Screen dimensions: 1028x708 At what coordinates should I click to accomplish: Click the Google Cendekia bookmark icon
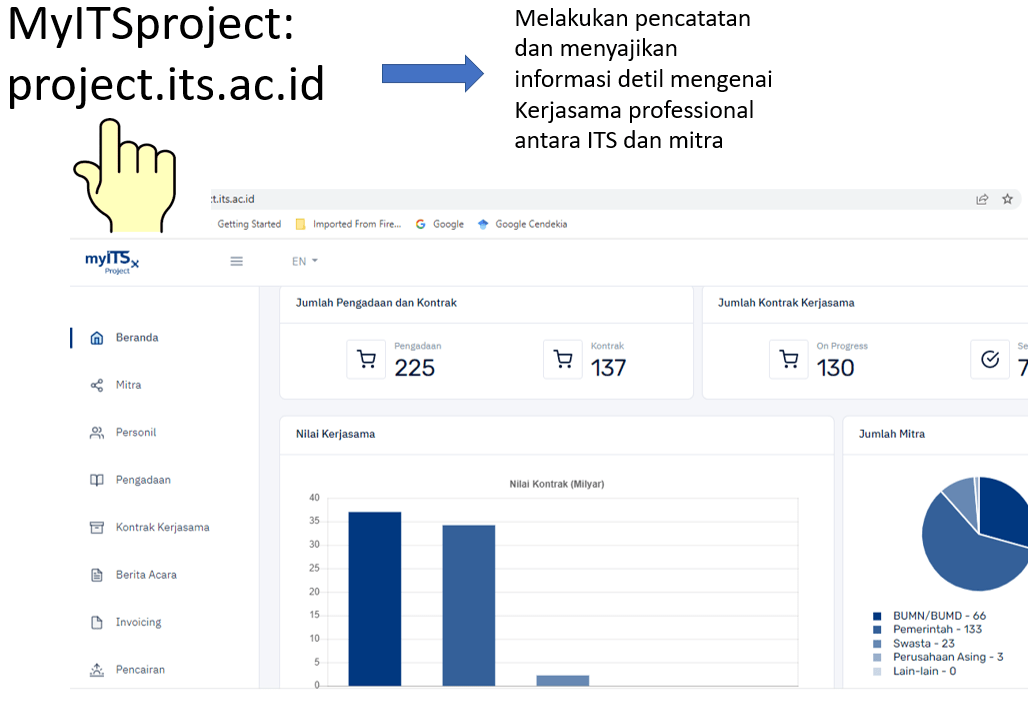(483, 224)
